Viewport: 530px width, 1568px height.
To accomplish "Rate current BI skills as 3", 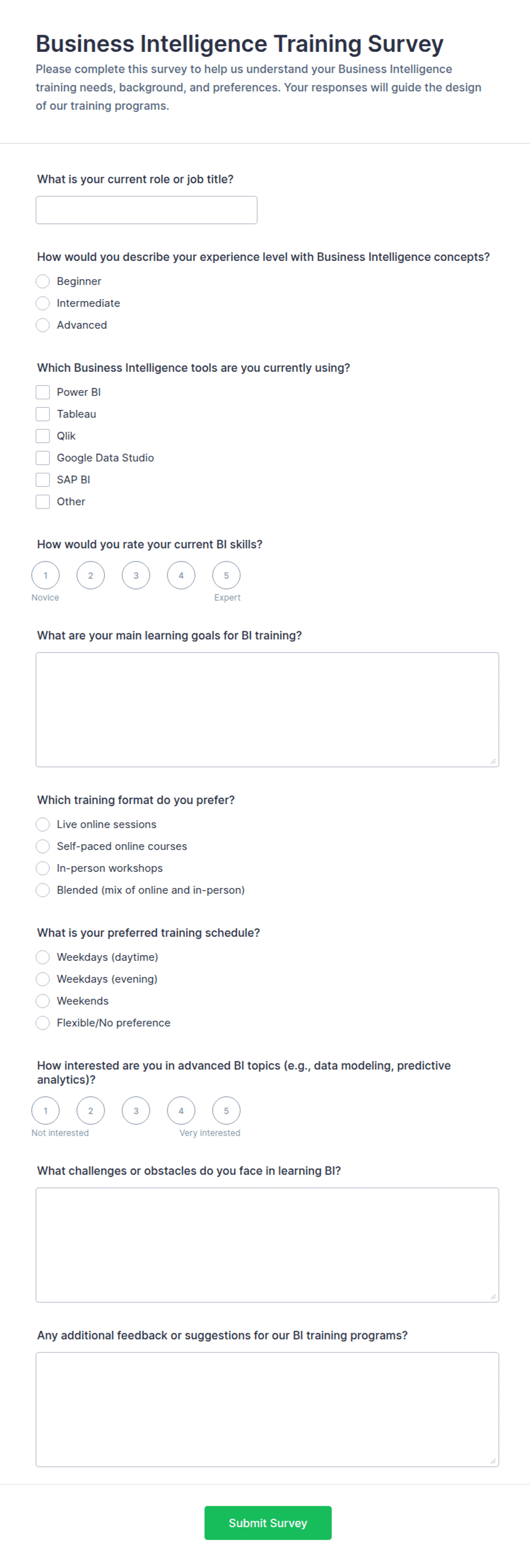I will 136,575.
